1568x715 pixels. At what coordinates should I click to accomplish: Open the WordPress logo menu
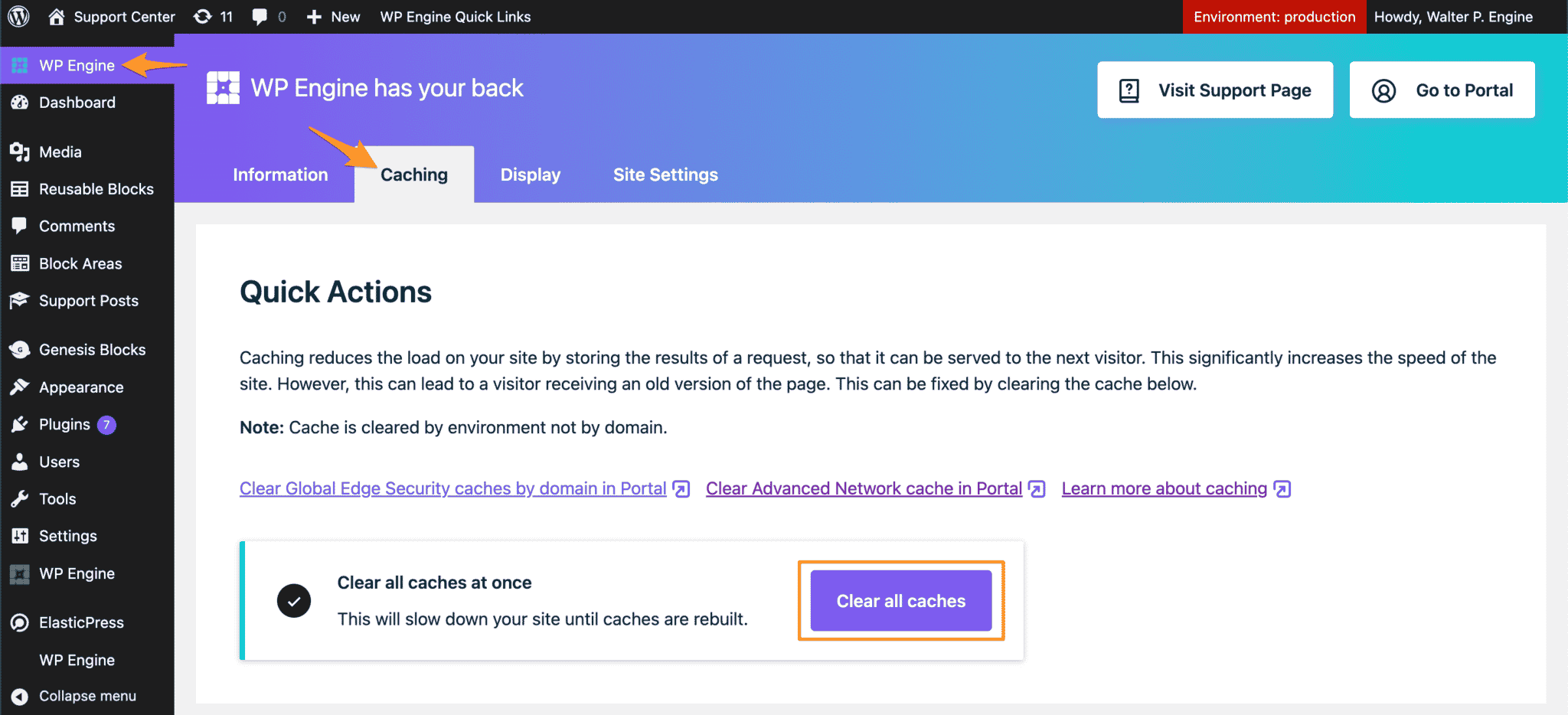(x=18, y=16)
